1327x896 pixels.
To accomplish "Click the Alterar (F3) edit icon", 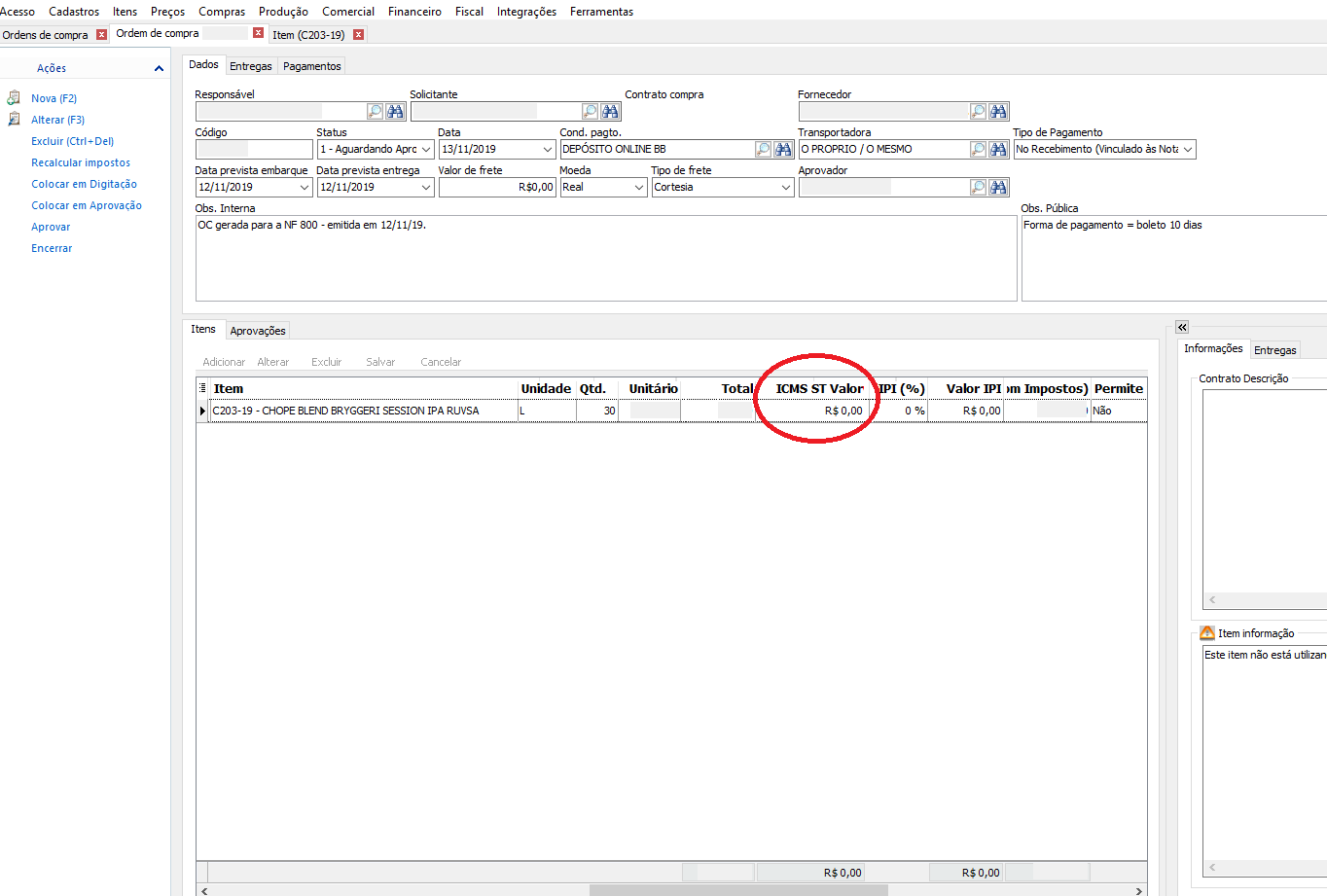I will coord(14,120).
